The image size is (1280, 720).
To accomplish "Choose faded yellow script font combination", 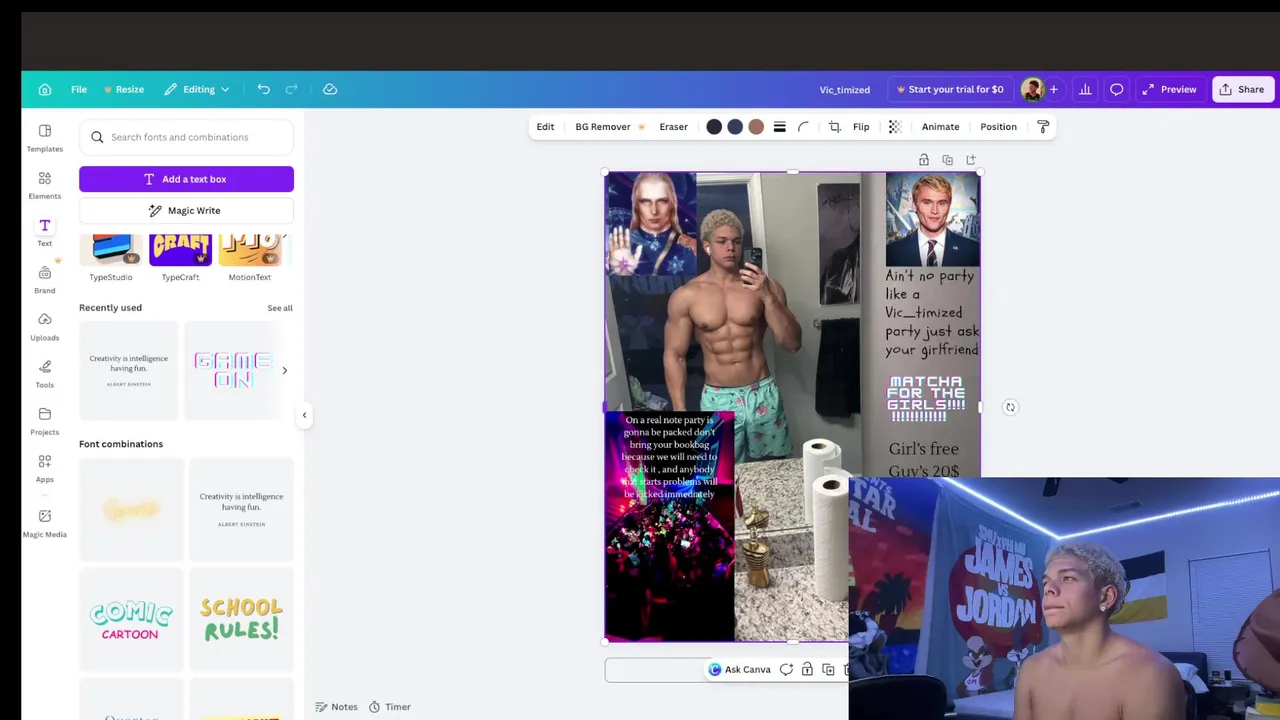I will [x=131, y=509].
